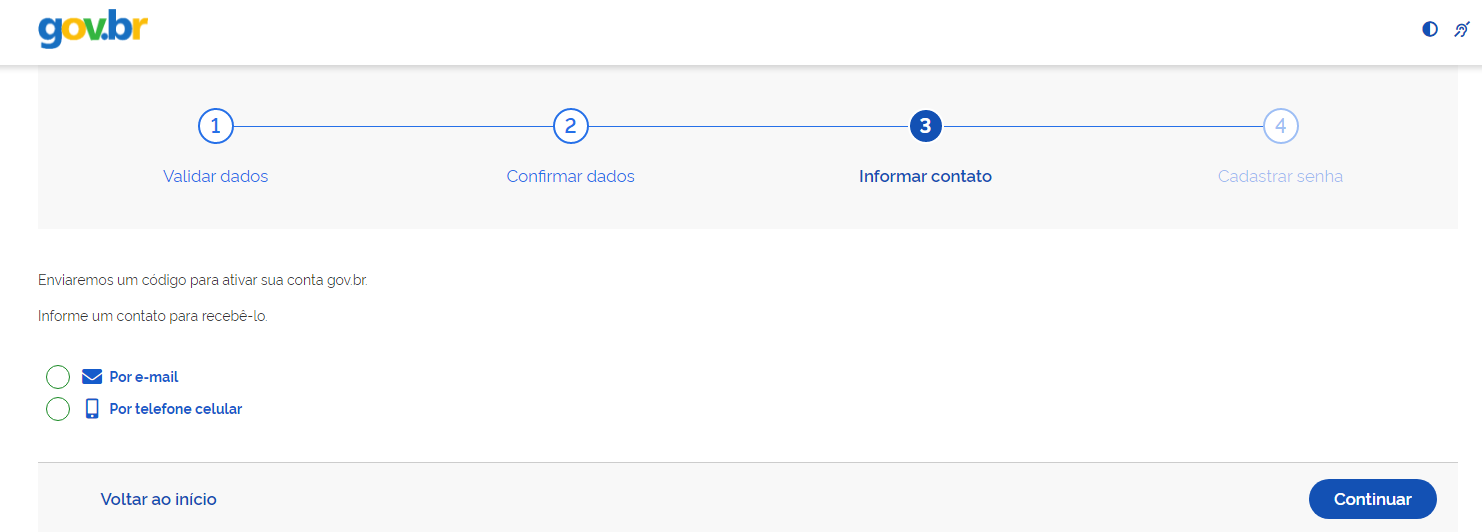Click the active step 3 circle

(x=925, y=126)
